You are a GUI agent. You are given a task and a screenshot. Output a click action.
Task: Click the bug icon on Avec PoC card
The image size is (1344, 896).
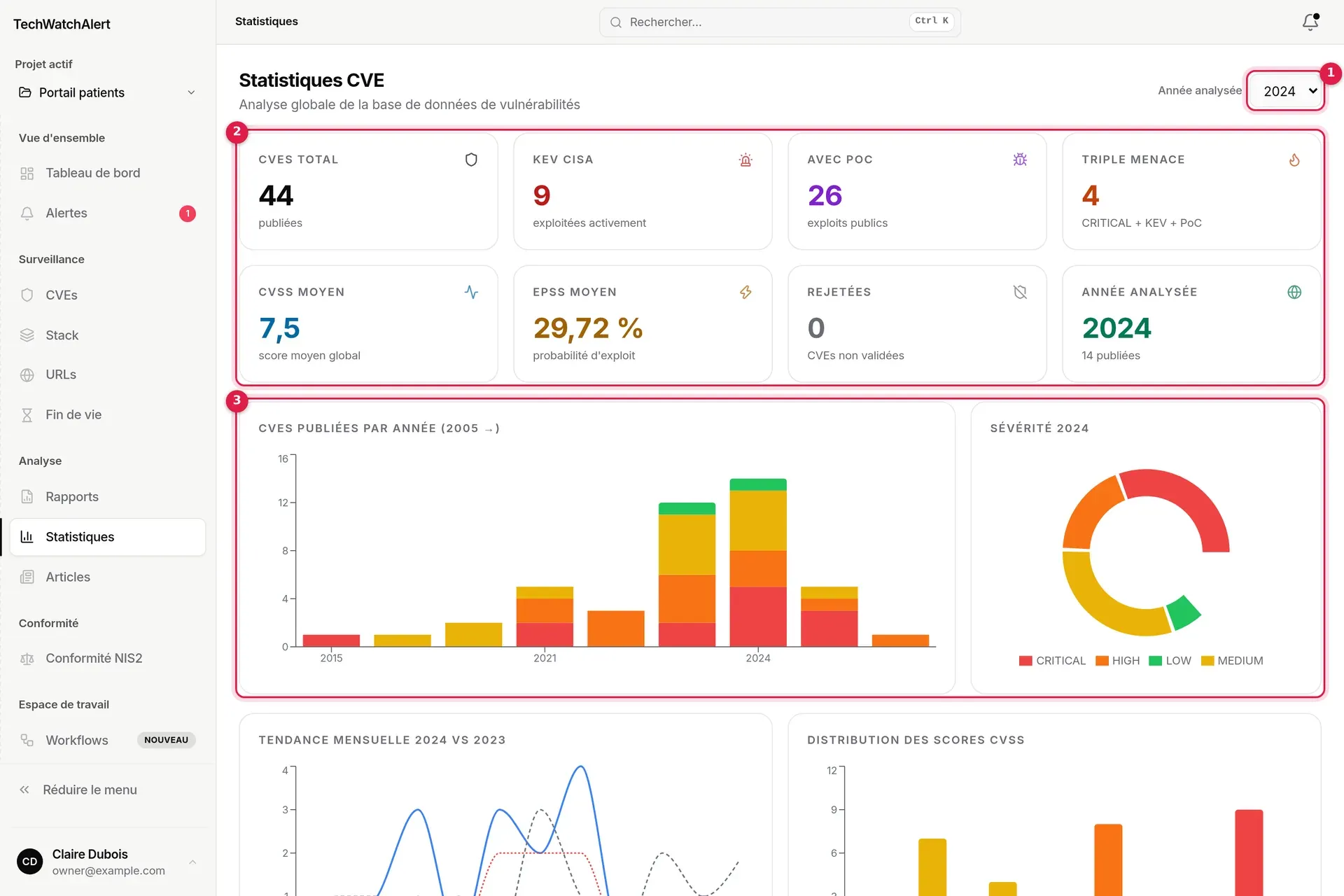pyautogui.click(x=1020, y=160)
